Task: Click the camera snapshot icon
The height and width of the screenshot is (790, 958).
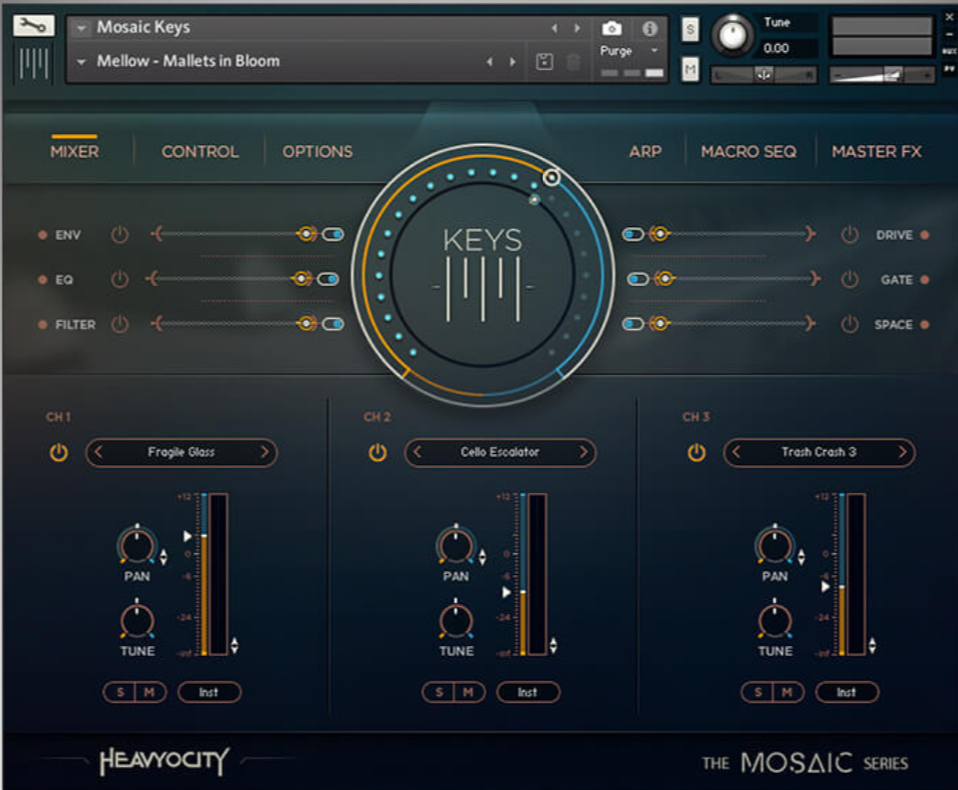Action: coord(611,28)
